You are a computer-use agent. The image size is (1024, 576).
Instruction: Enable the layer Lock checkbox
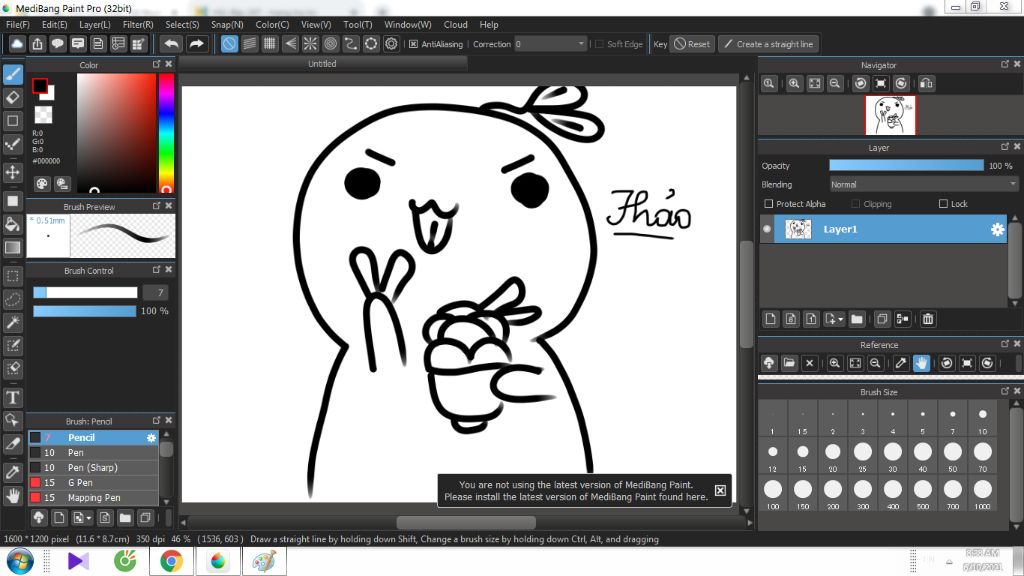tap(943, 204)
